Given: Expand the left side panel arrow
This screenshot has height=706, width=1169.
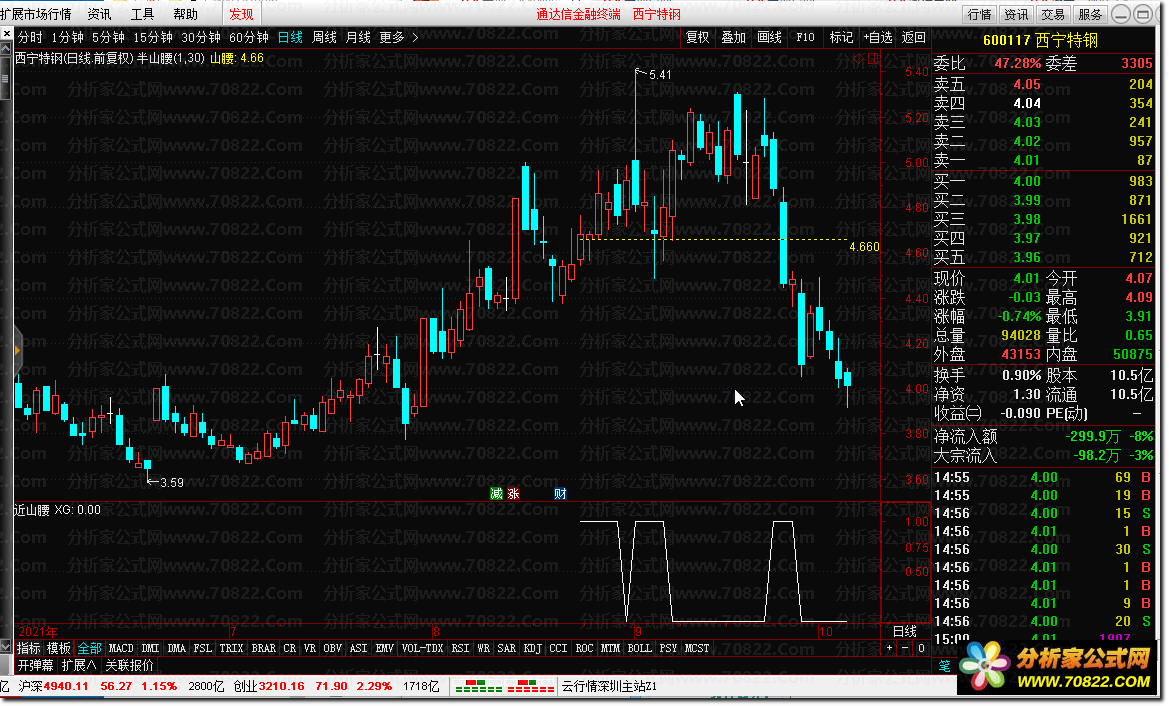Looking at the screenshot, I should [16, 349].
